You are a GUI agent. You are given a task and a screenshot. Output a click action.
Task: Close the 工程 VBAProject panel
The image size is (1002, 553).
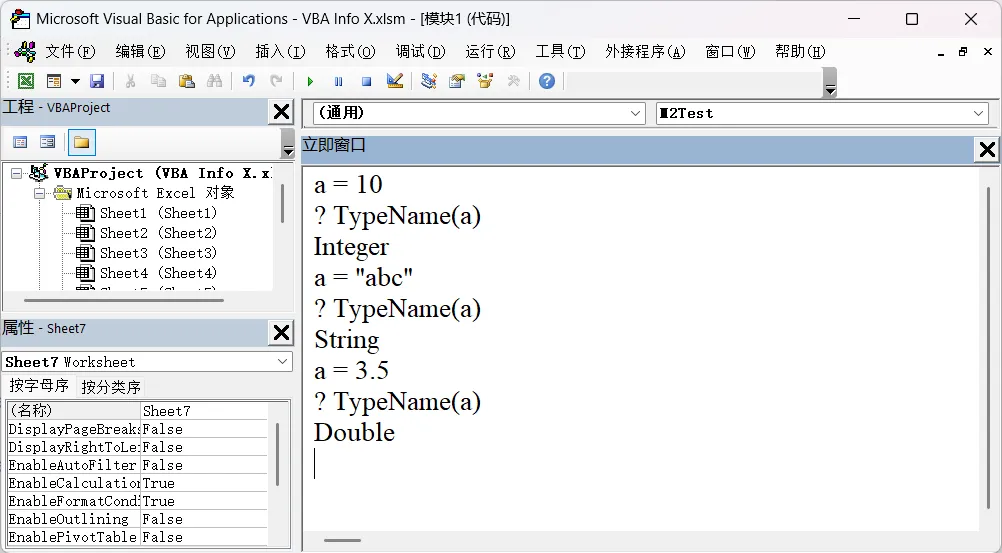click(281, 112)
